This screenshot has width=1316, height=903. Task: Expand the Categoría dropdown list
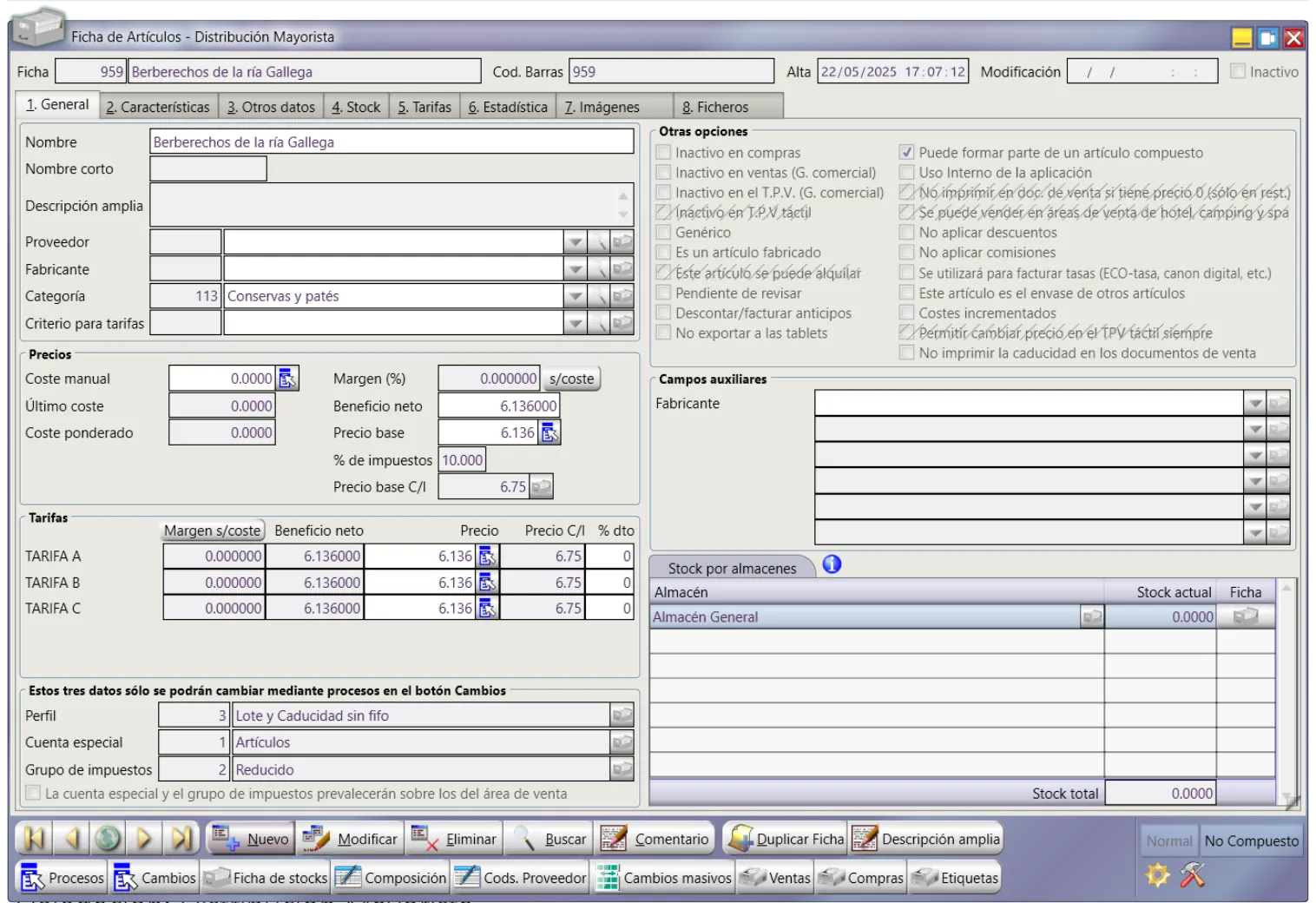(575, 297)
